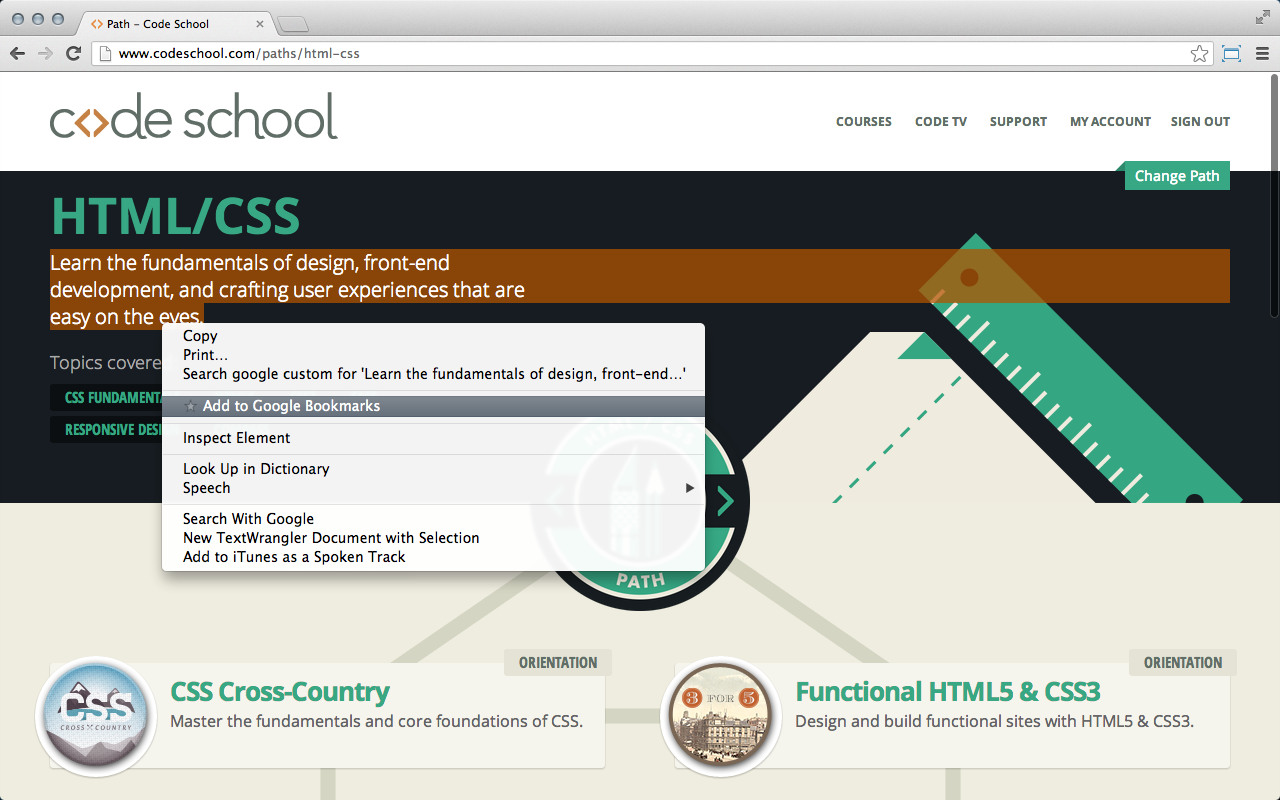
Task: Click the Code School logo
Action: (x=194, y=117)
